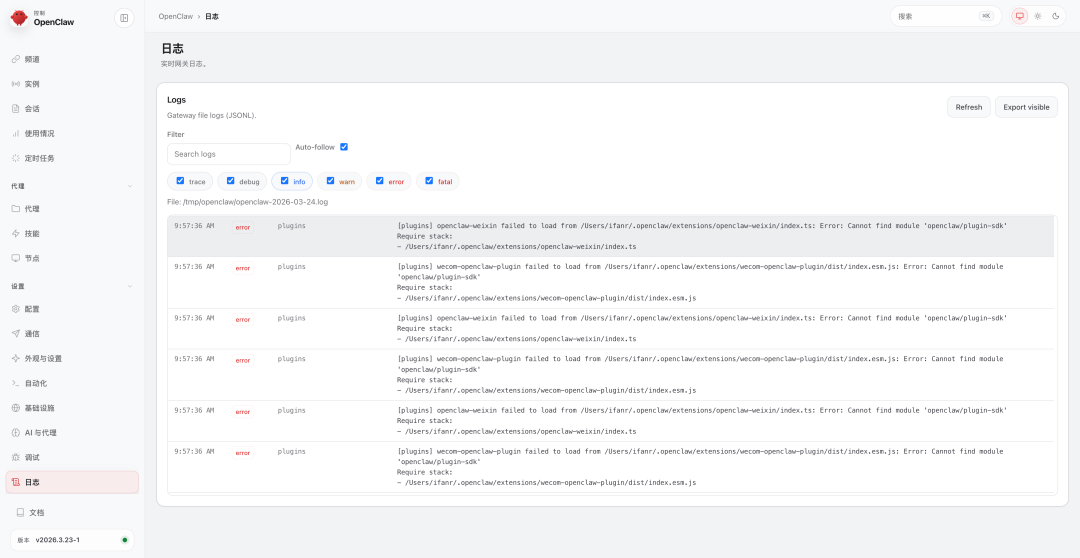
Task: Click the Export visible button
Action: 1026,107
